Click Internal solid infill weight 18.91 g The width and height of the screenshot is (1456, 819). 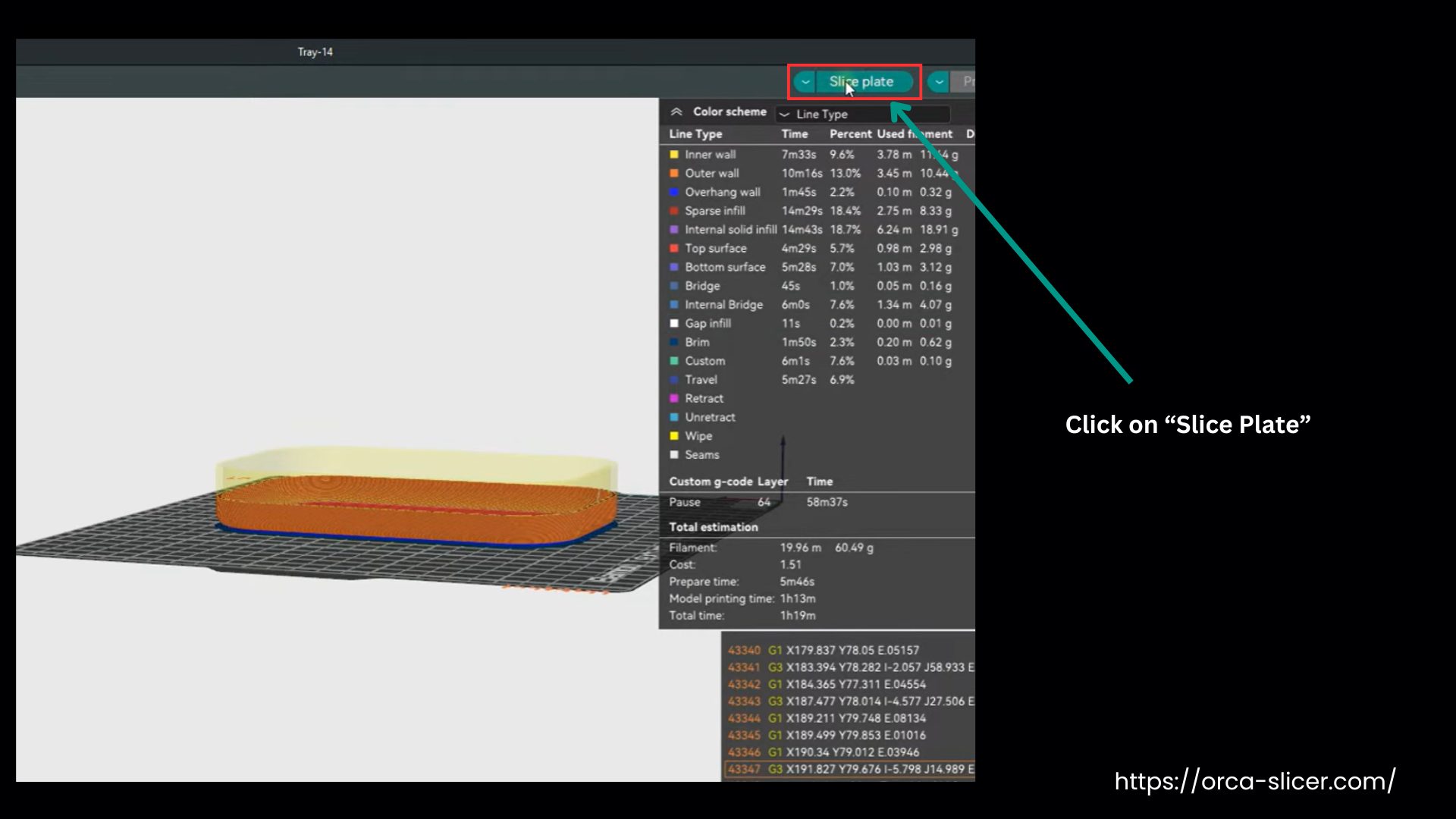(x=939, y=230)
